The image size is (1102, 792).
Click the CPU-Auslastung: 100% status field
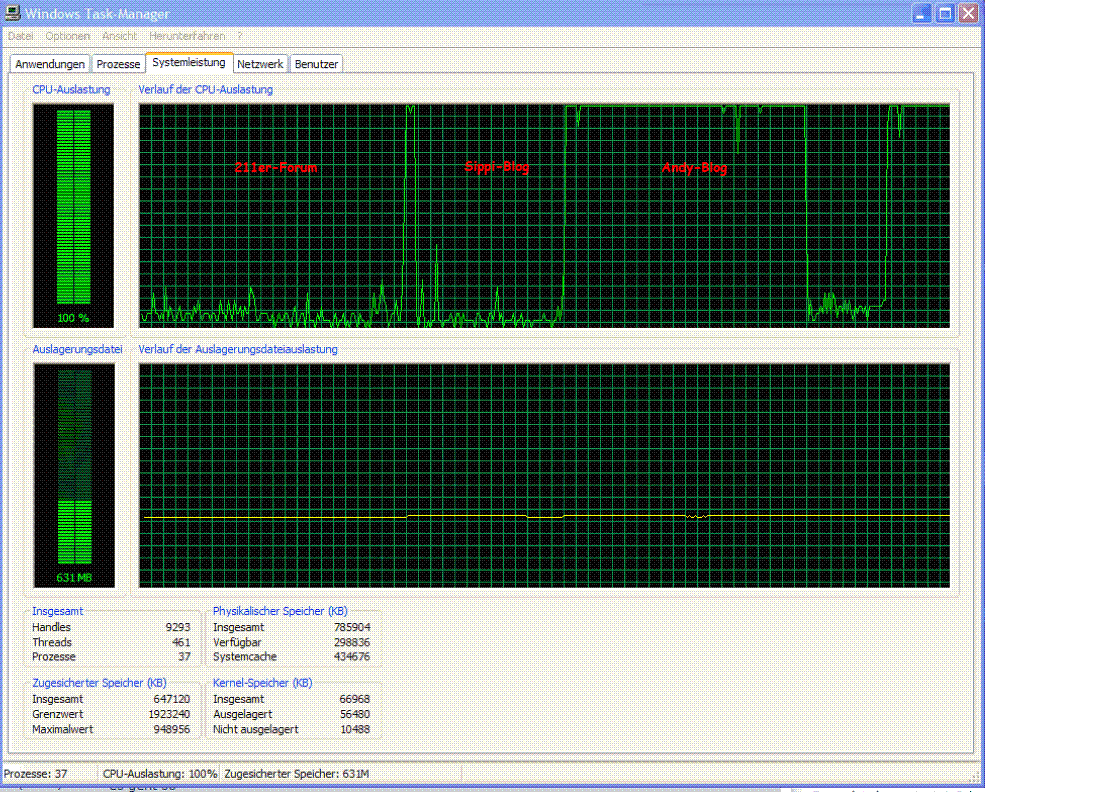point(160,773)
